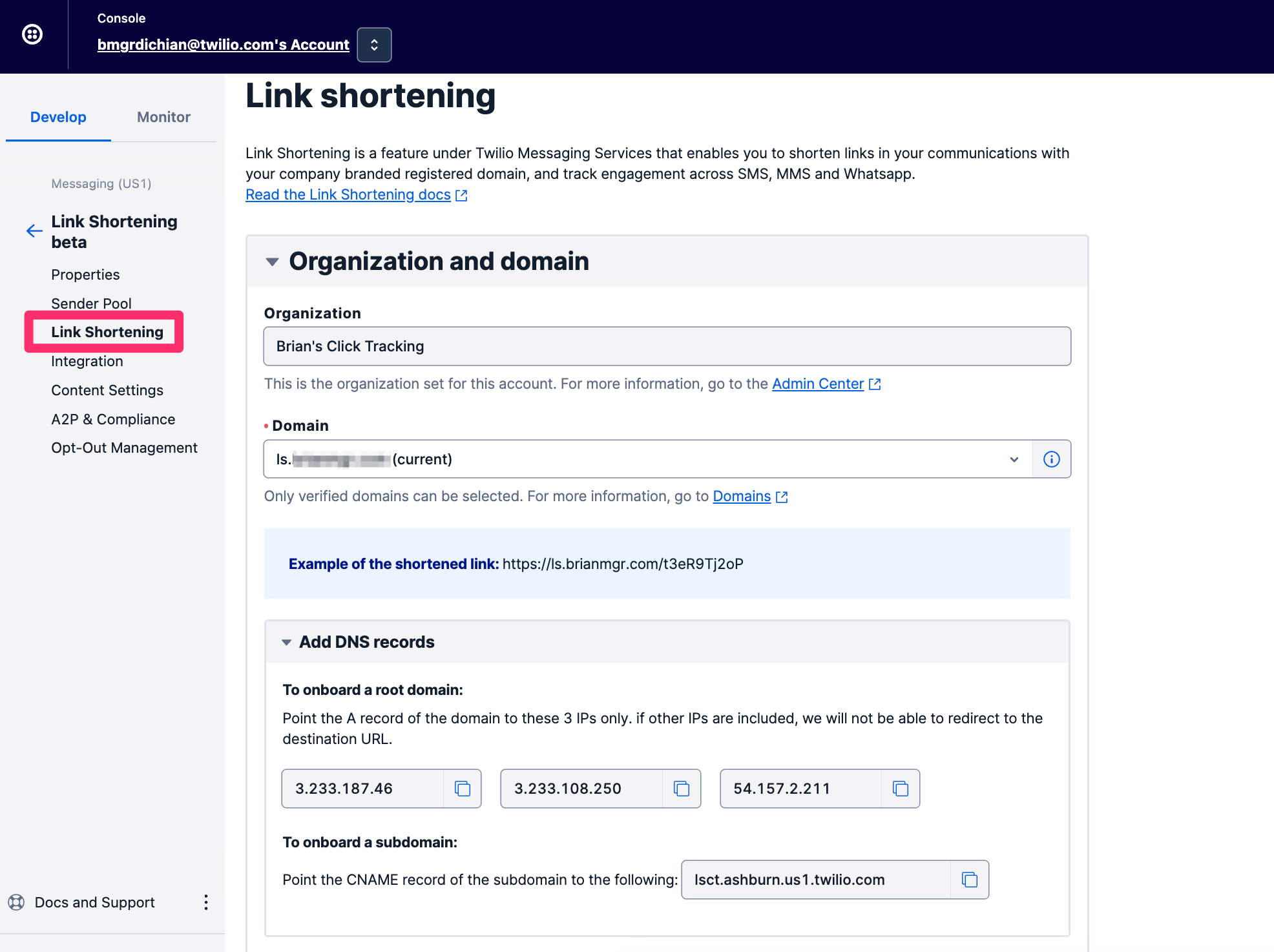Viewport: 1274px width, 952px height.
Task: Click the Organization name field
Action: tap(667, 346)
